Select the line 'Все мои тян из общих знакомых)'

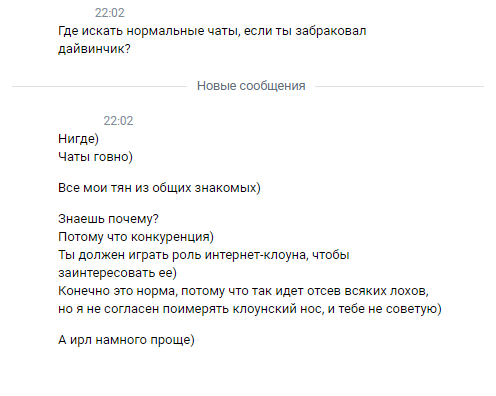[159, 188]
